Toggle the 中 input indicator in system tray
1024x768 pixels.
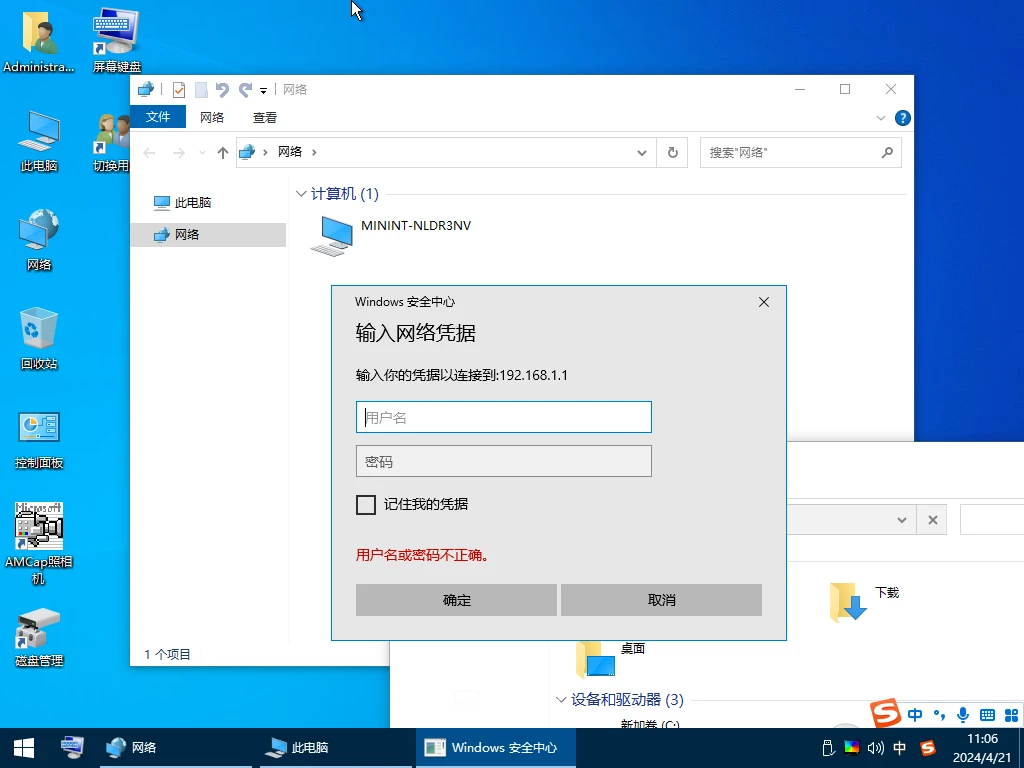click(x=899, y=748)
